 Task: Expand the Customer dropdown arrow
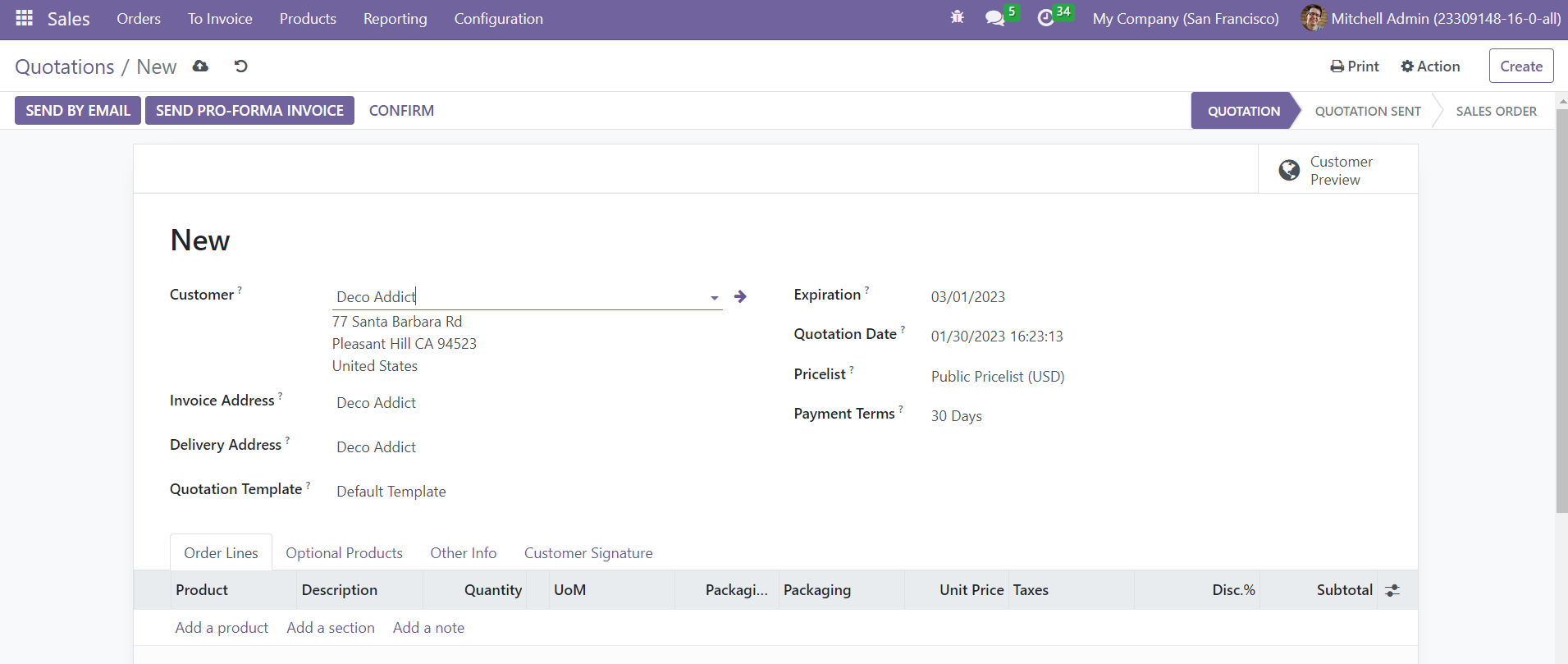click(x=715, y=298)
